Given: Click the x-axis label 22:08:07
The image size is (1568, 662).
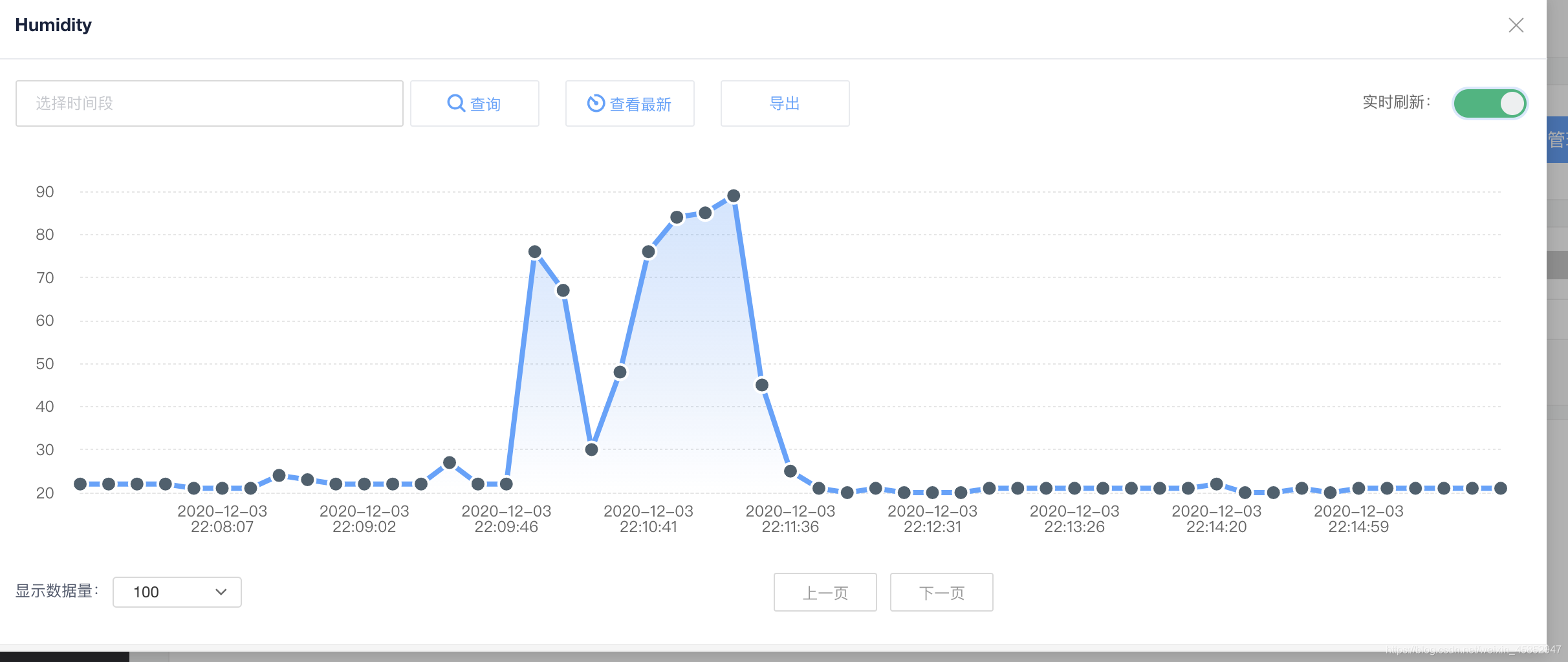Looking at the screenshot, I should coord(222,519).
